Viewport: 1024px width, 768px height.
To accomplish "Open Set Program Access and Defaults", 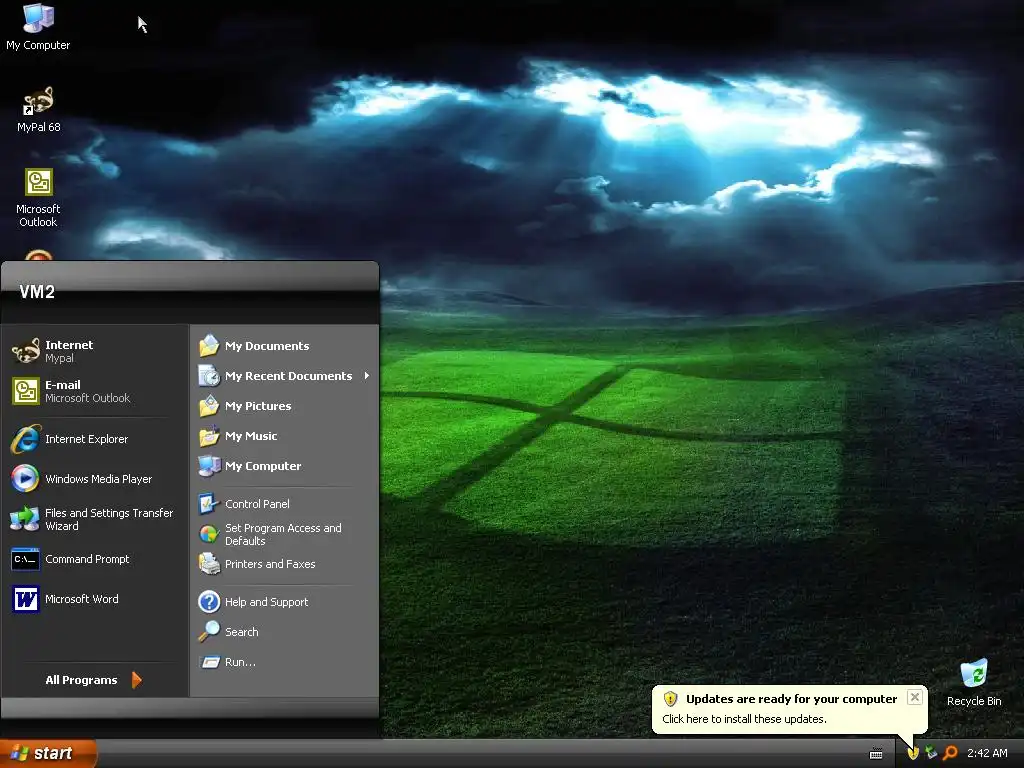I will [x=284, y=534].
